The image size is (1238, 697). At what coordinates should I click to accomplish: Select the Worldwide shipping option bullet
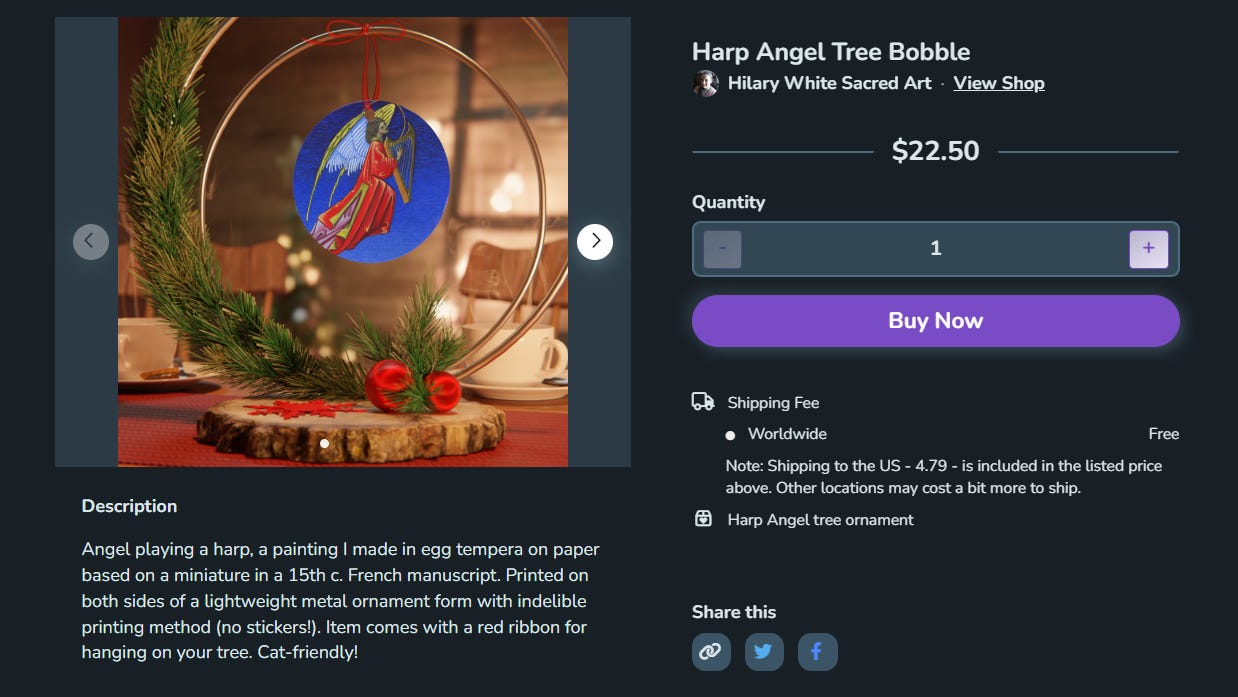click(730, 435)
